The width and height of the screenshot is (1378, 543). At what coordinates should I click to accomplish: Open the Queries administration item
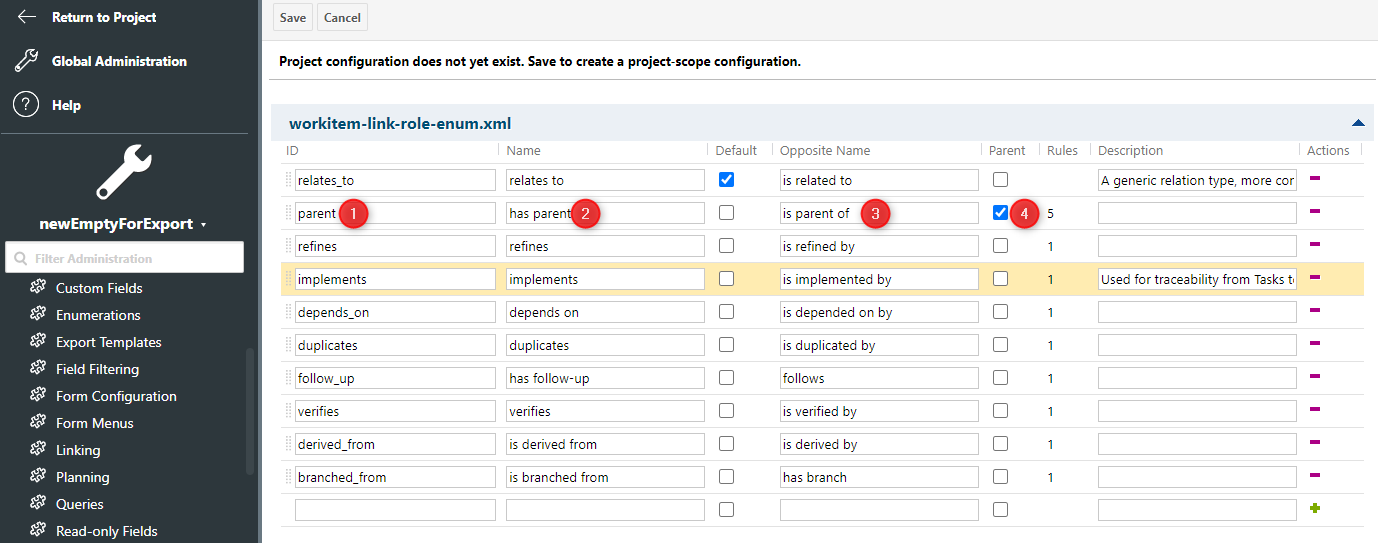coord(80,504)
